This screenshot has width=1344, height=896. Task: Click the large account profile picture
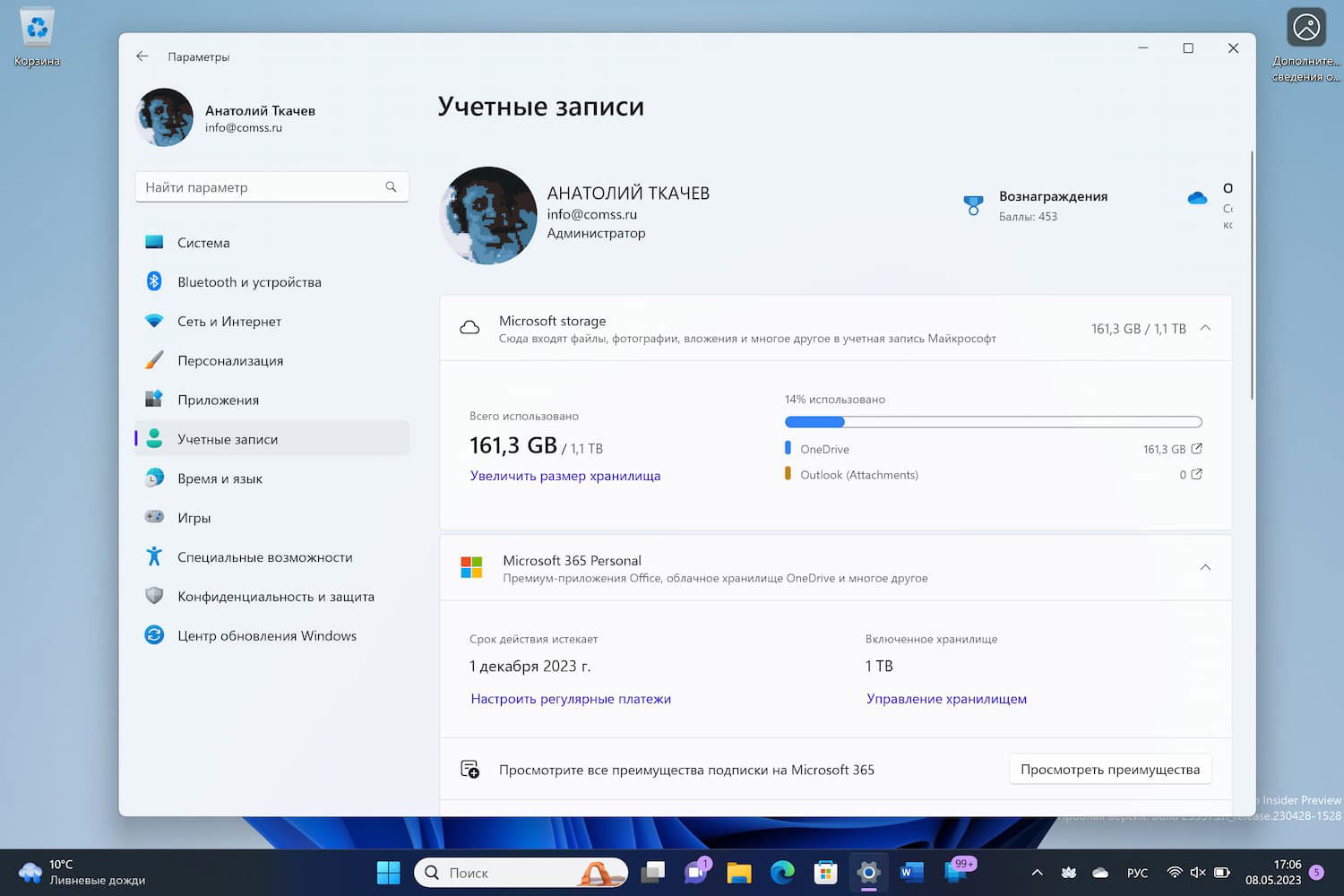pos(488,215)
